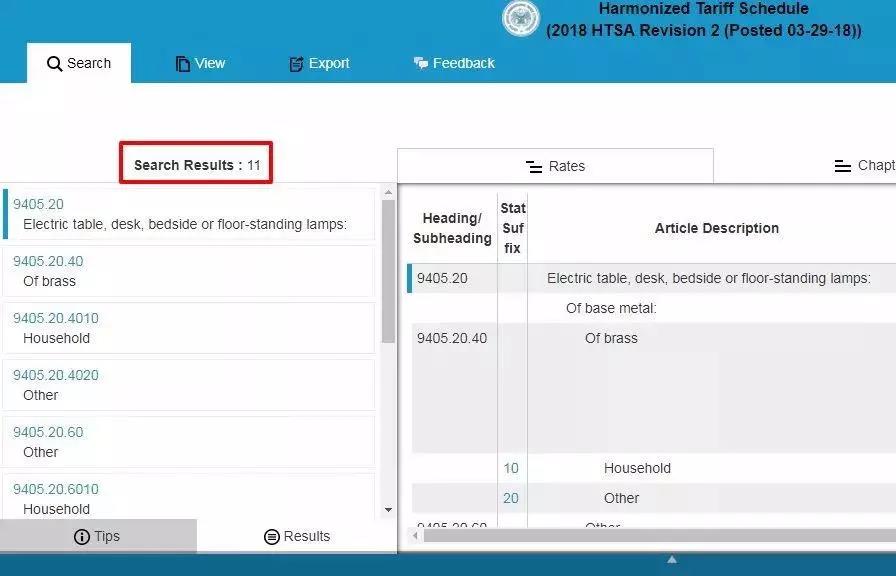Screen dimensions: 896x576
Task: Click the View documents icon
Action: coord(182,63)
